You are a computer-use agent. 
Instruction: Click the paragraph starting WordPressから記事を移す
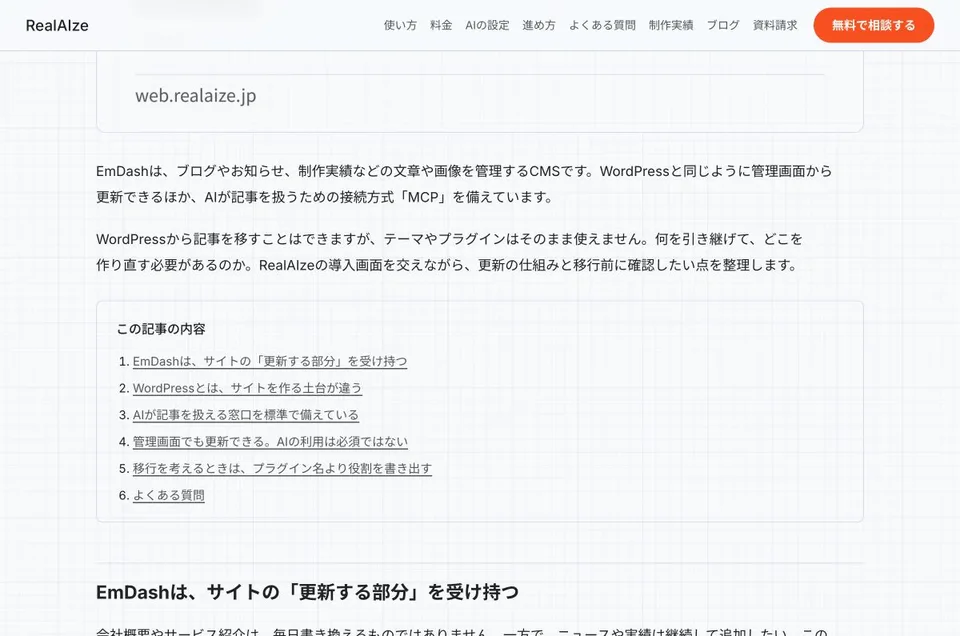(449, 252)
